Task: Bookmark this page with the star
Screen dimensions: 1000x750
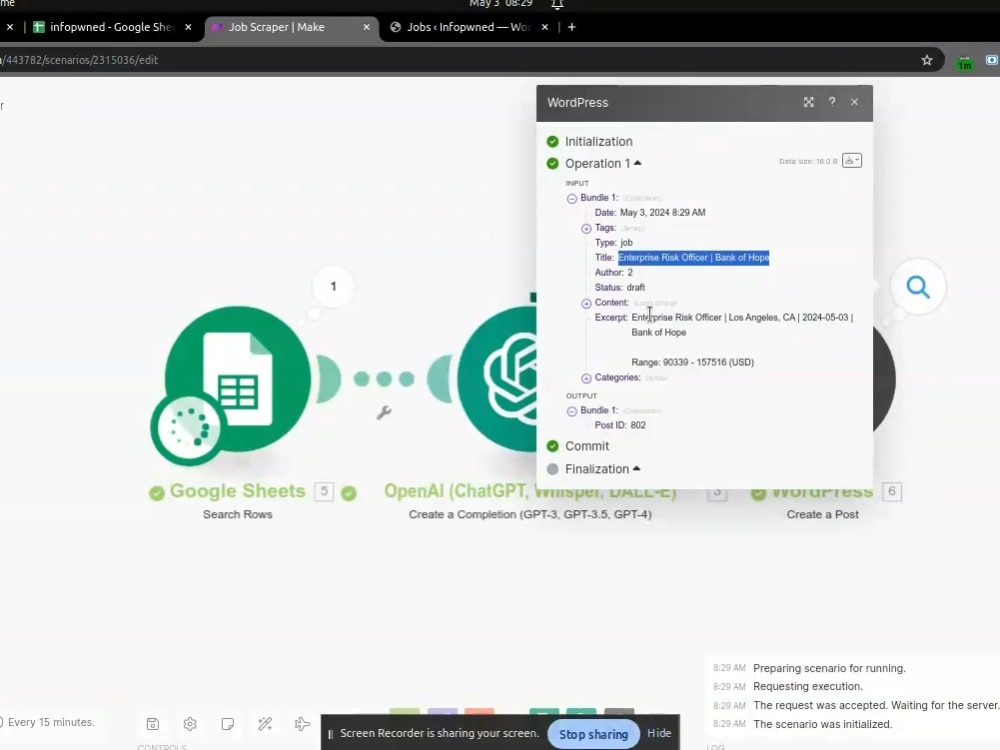Action: point(927,60)
